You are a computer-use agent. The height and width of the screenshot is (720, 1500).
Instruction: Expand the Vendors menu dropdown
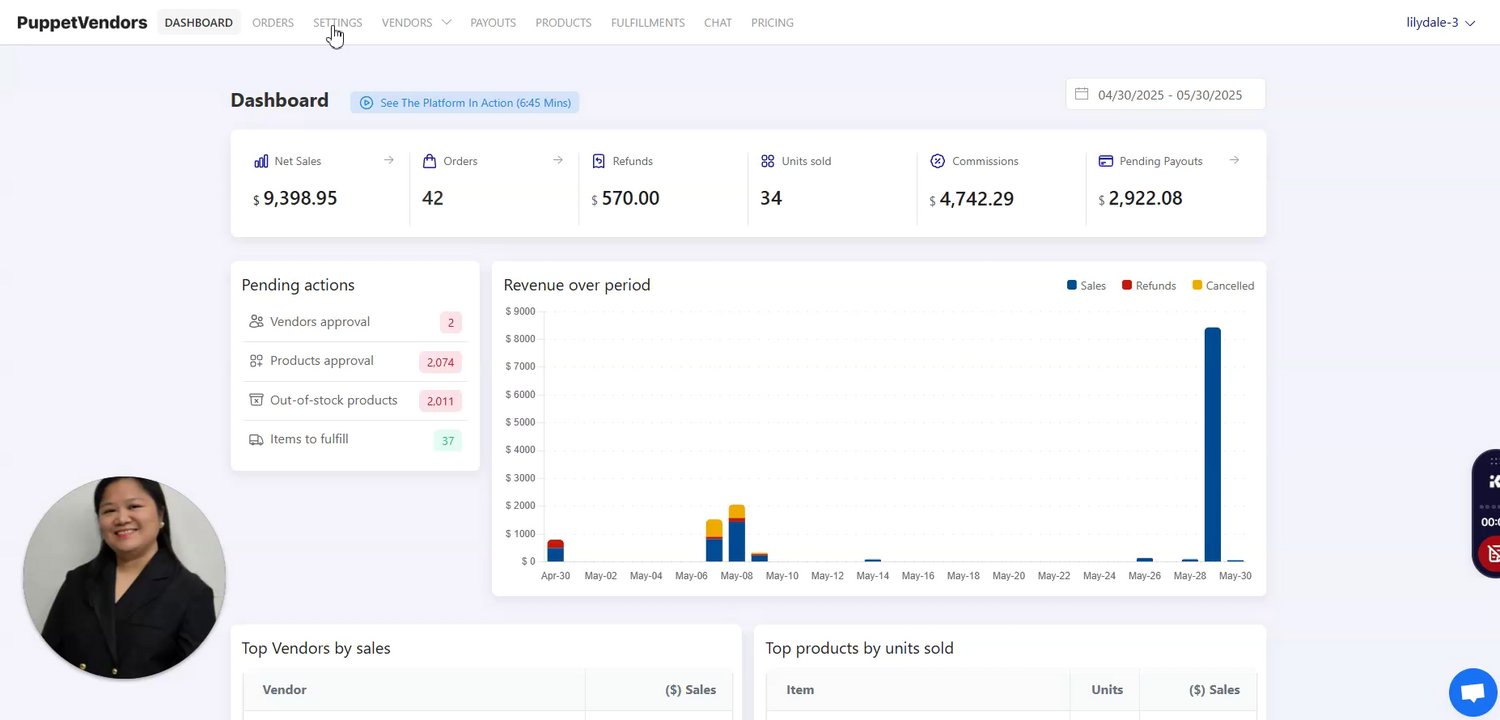[x=416, y=22]
